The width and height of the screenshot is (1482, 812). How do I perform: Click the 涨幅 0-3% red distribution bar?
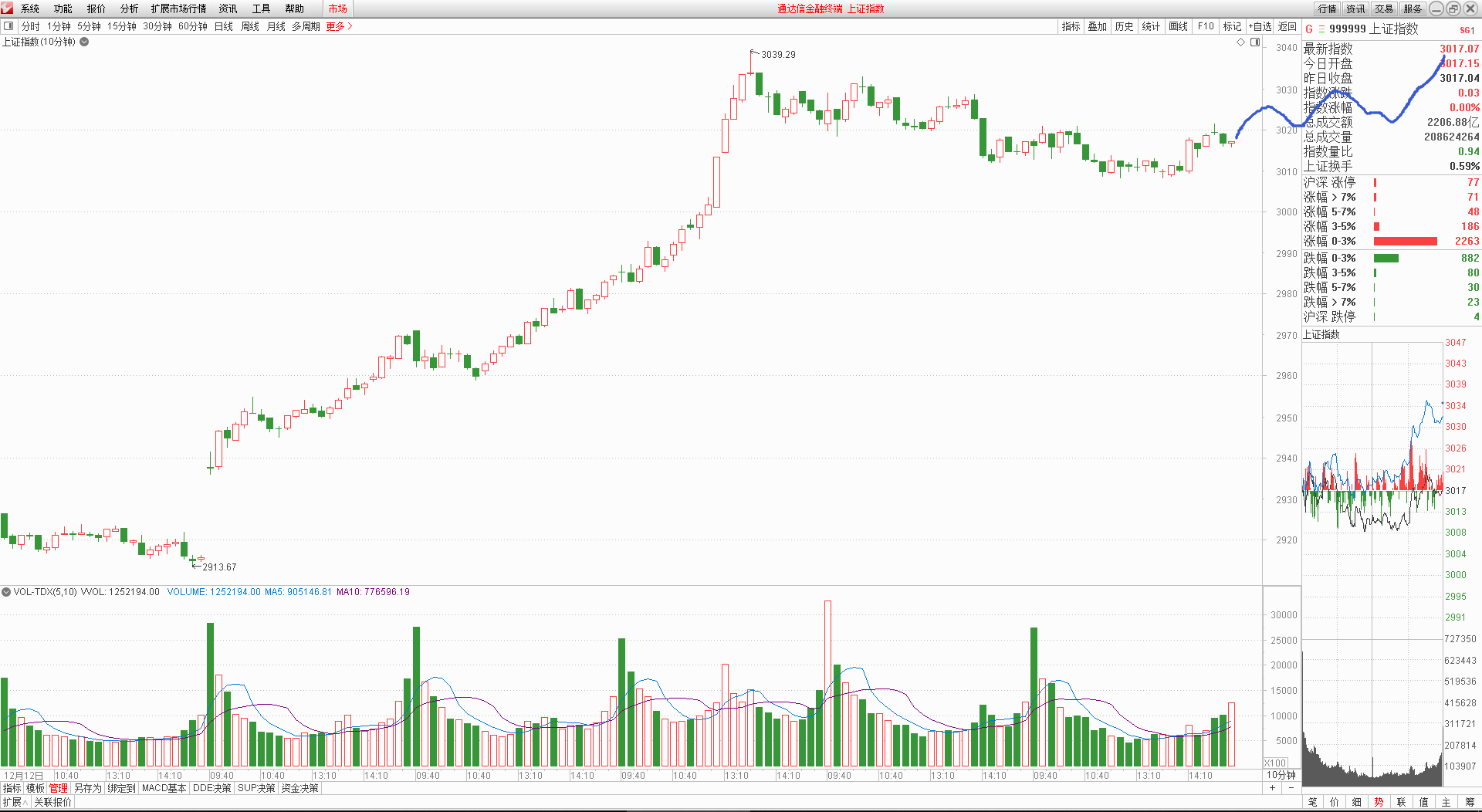pyautogui.click(x=1405, y=242)
